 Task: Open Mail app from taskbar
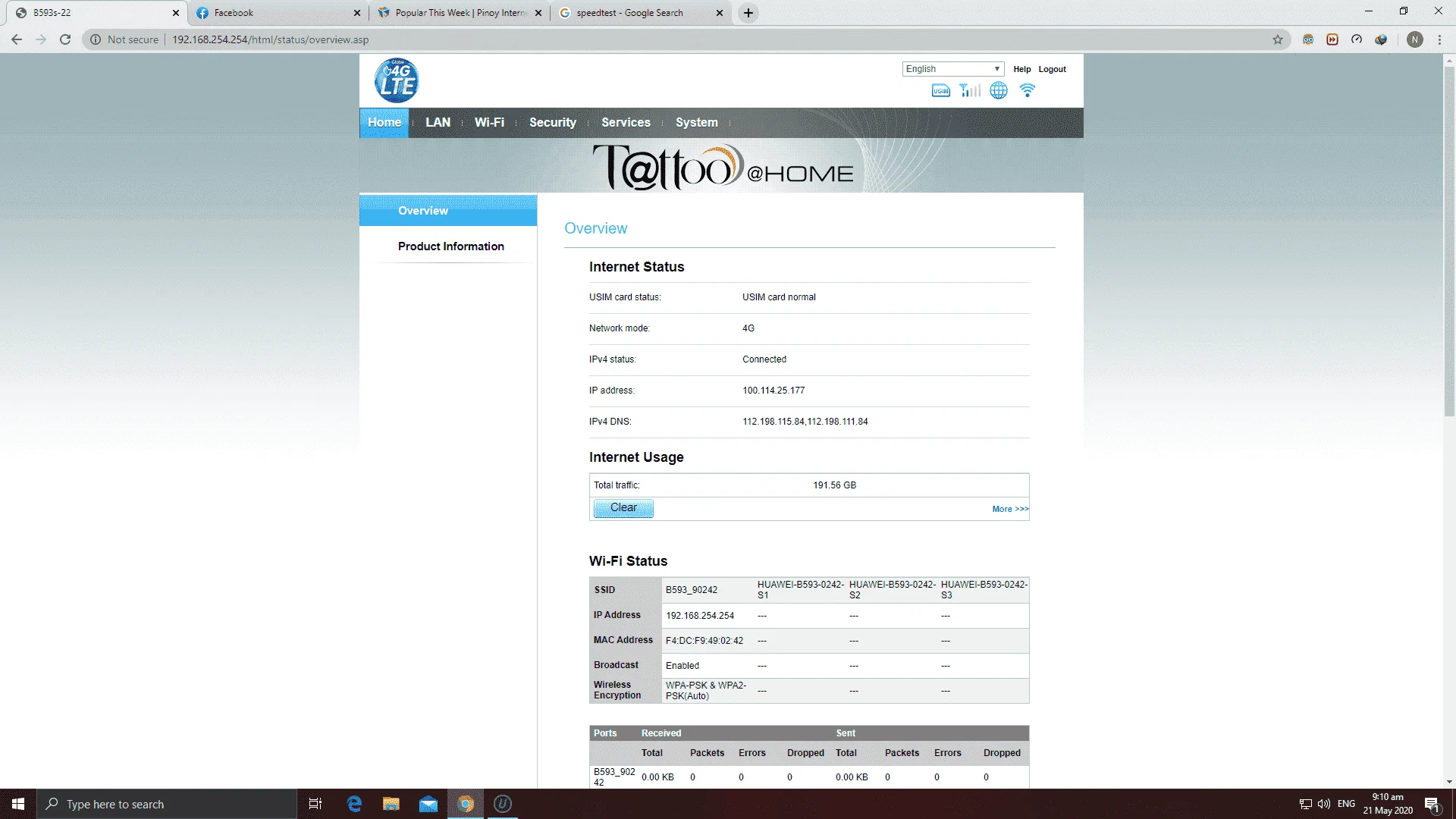pos(428,804)
